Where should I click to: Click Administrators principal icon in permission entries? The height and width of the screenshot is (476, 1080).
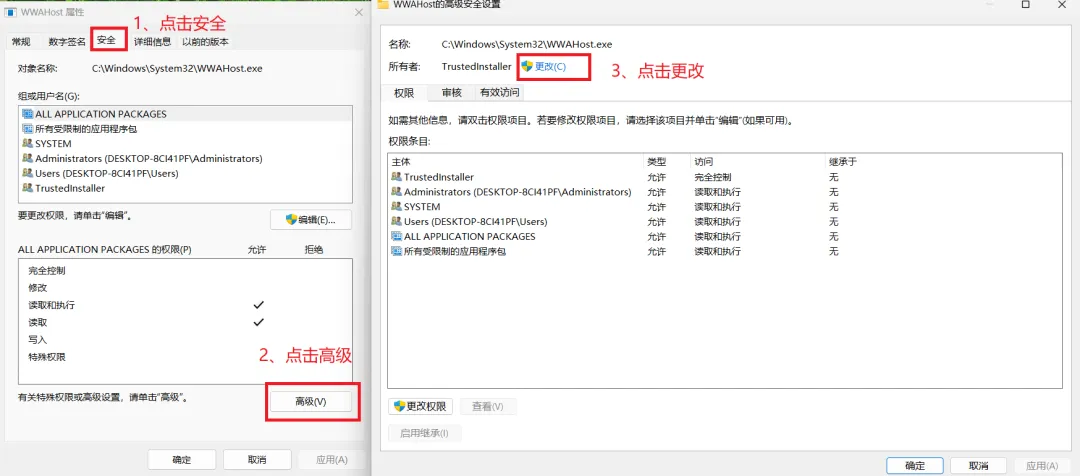point(396,192)
